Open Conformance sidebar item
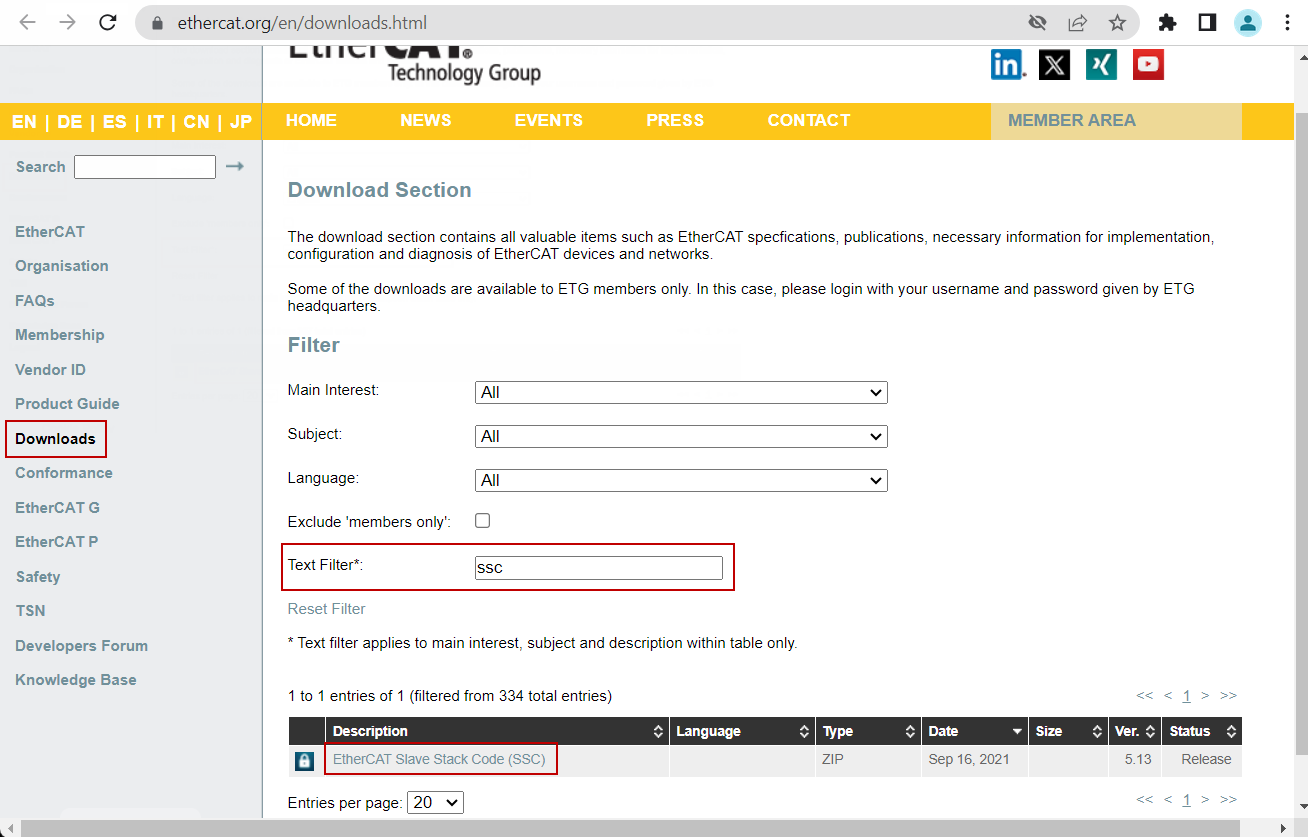 click(x=64, y=473)
